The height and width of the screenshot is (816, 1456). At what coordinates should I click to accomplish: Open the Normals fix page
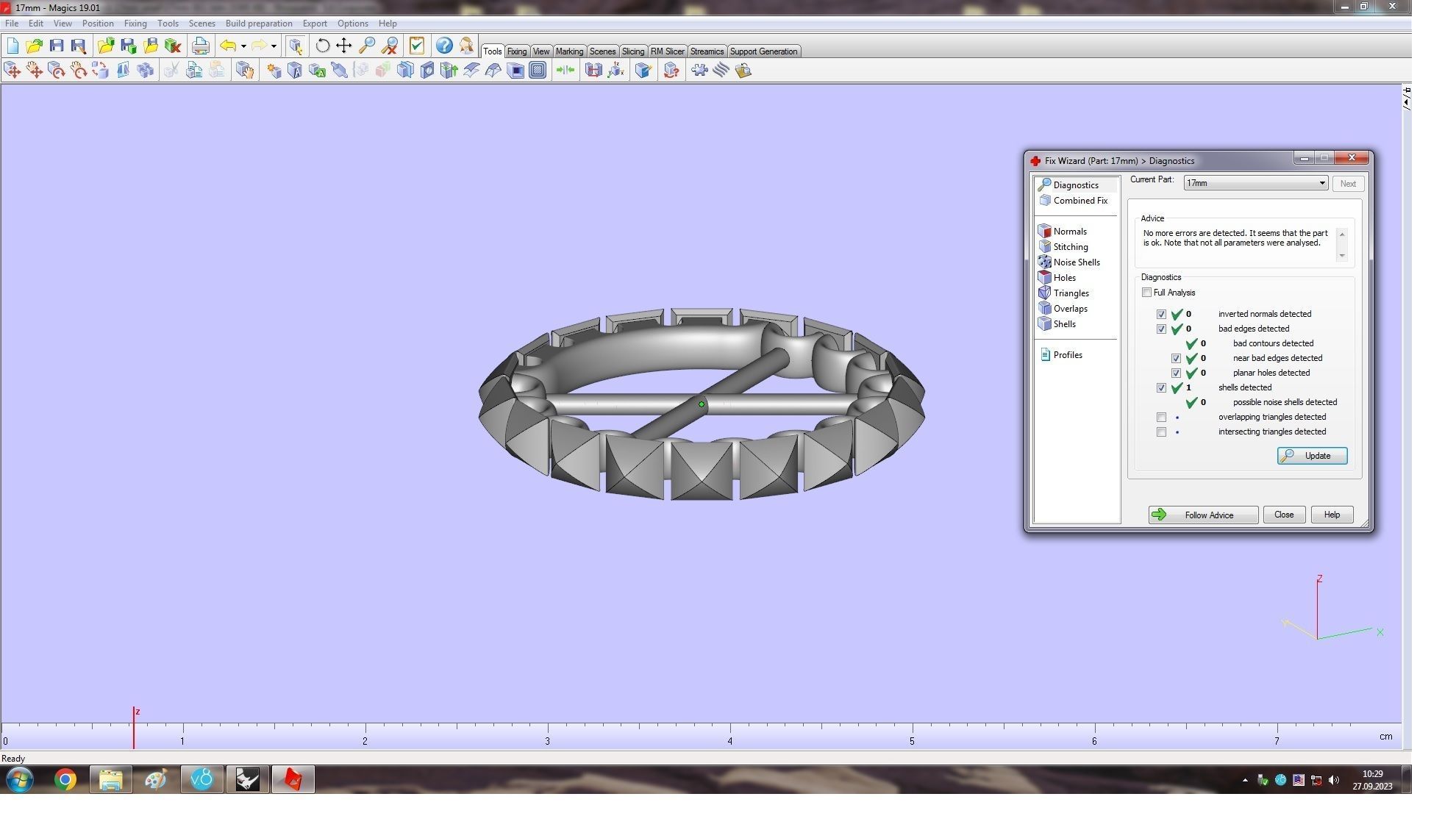click(1069, 231)
